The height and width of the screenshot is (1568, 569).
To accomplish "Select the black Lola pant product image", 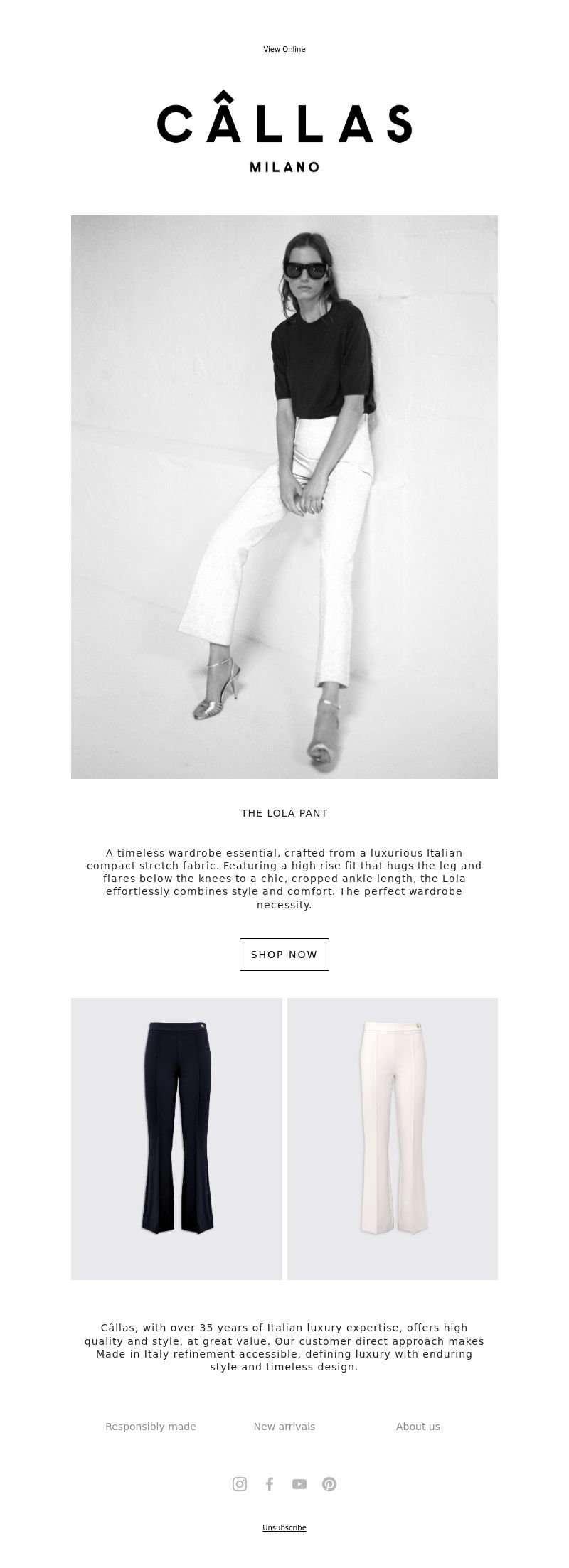I will click(176, 1139).
